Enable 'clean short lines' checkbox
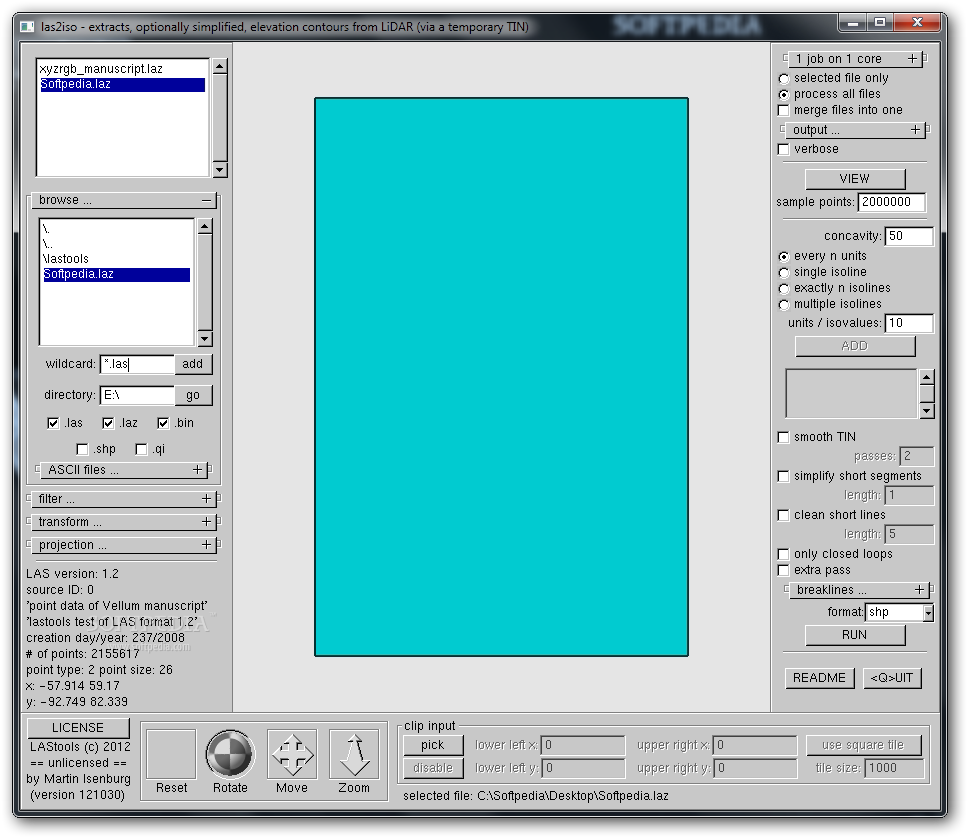This screenshot has height=838, width=968. point(783,515)
